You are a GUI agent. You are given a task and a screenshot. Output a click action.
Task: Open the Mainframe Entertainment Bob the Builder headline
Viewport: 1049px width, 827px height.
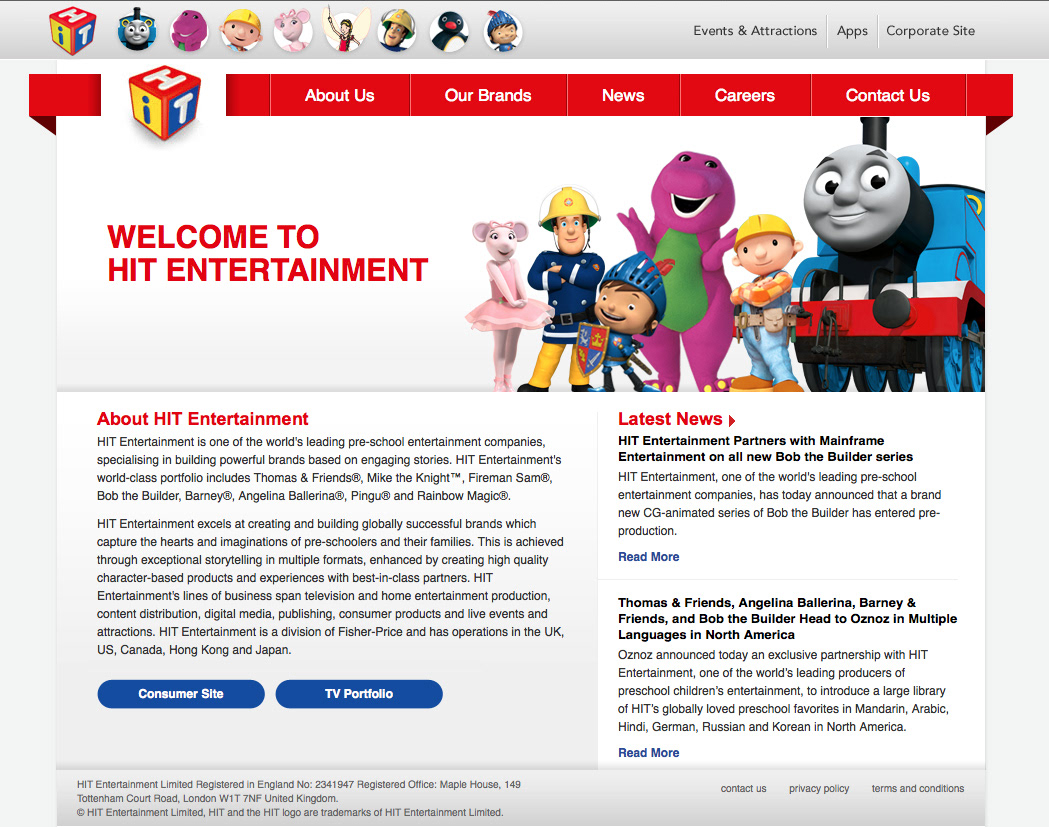(765, 449)
